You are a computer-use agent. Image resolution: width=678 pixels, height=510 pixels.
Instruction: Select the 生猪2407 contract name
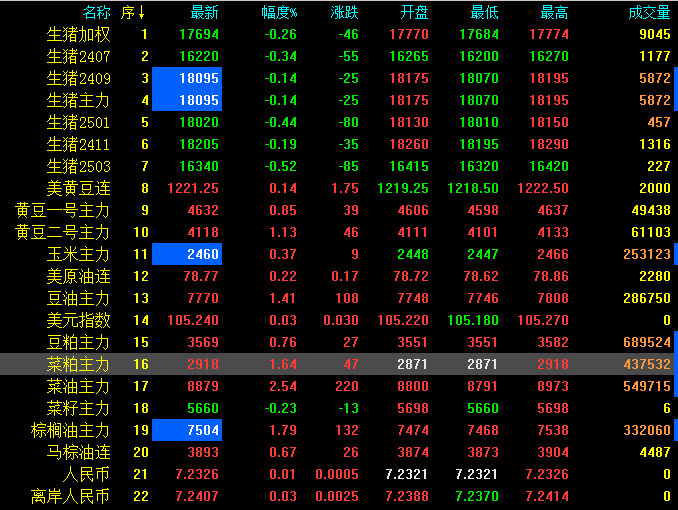pos(79,57)
